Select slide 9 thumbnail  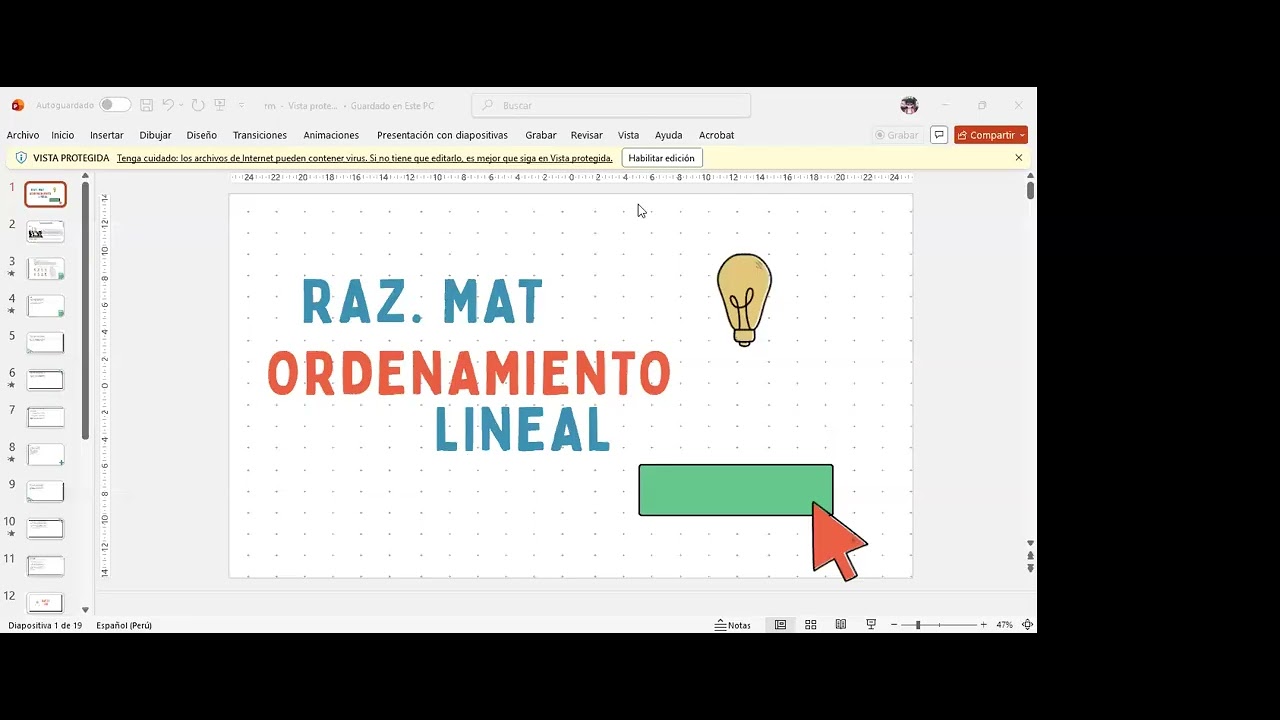tap(45, 491)
